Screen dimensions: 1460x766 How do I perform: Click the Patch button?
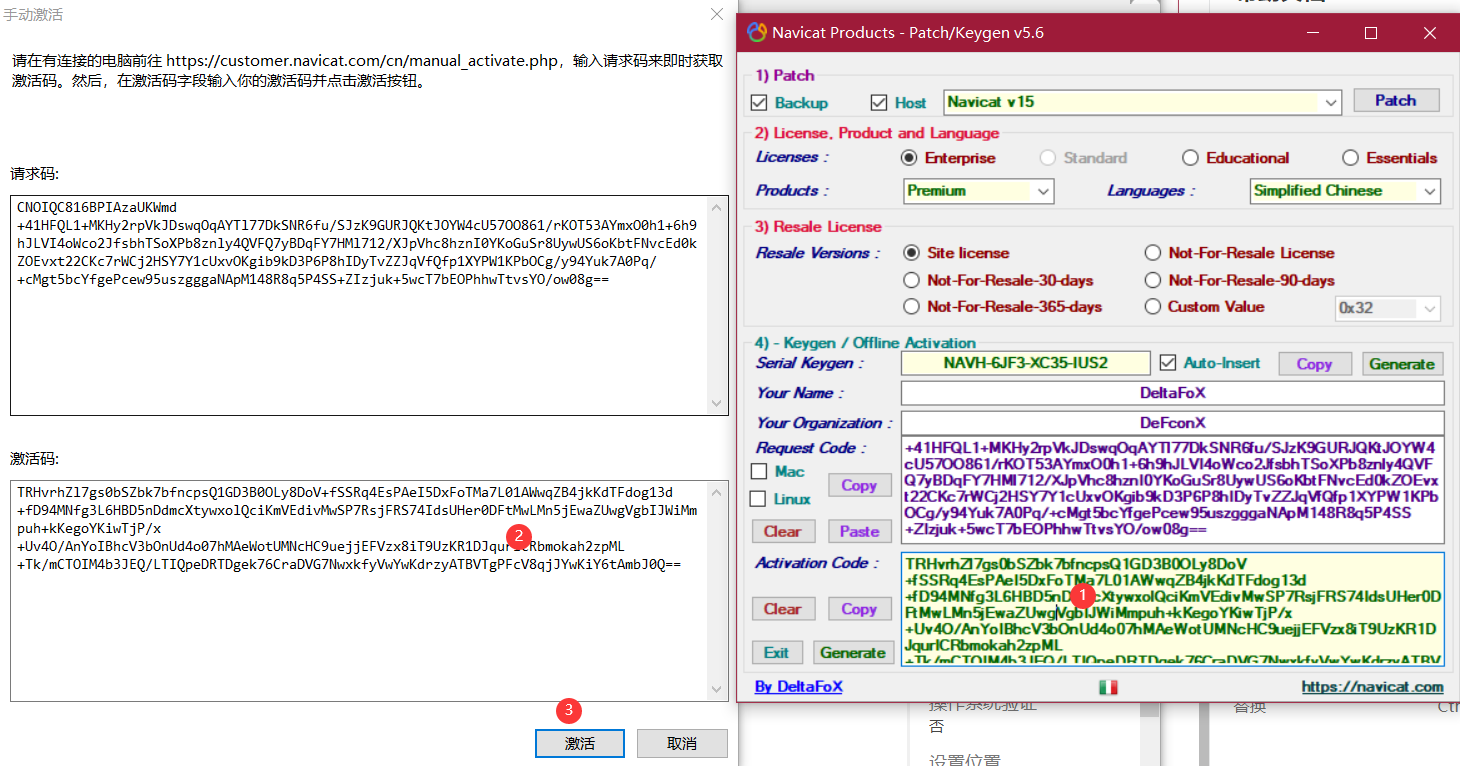tap(1396, 99)
